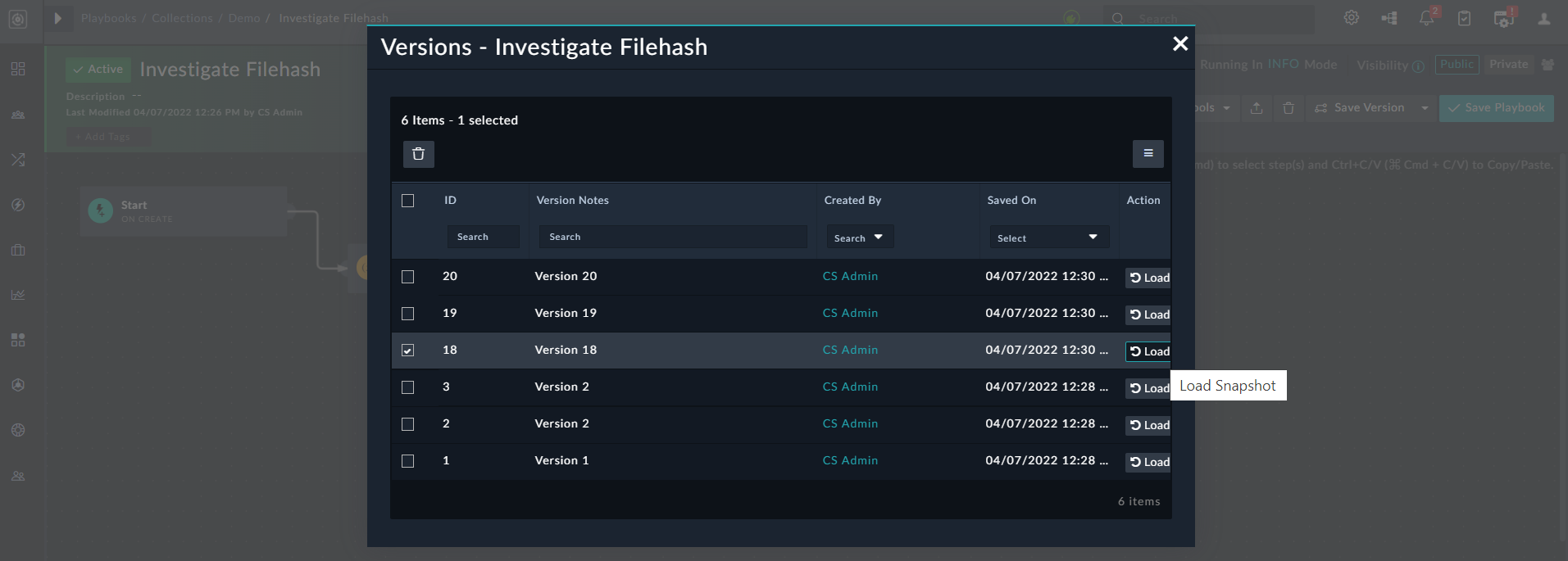Screen dimensions: 1568x561
Task: Click the play icon in top bar
Action: [57, 18]
